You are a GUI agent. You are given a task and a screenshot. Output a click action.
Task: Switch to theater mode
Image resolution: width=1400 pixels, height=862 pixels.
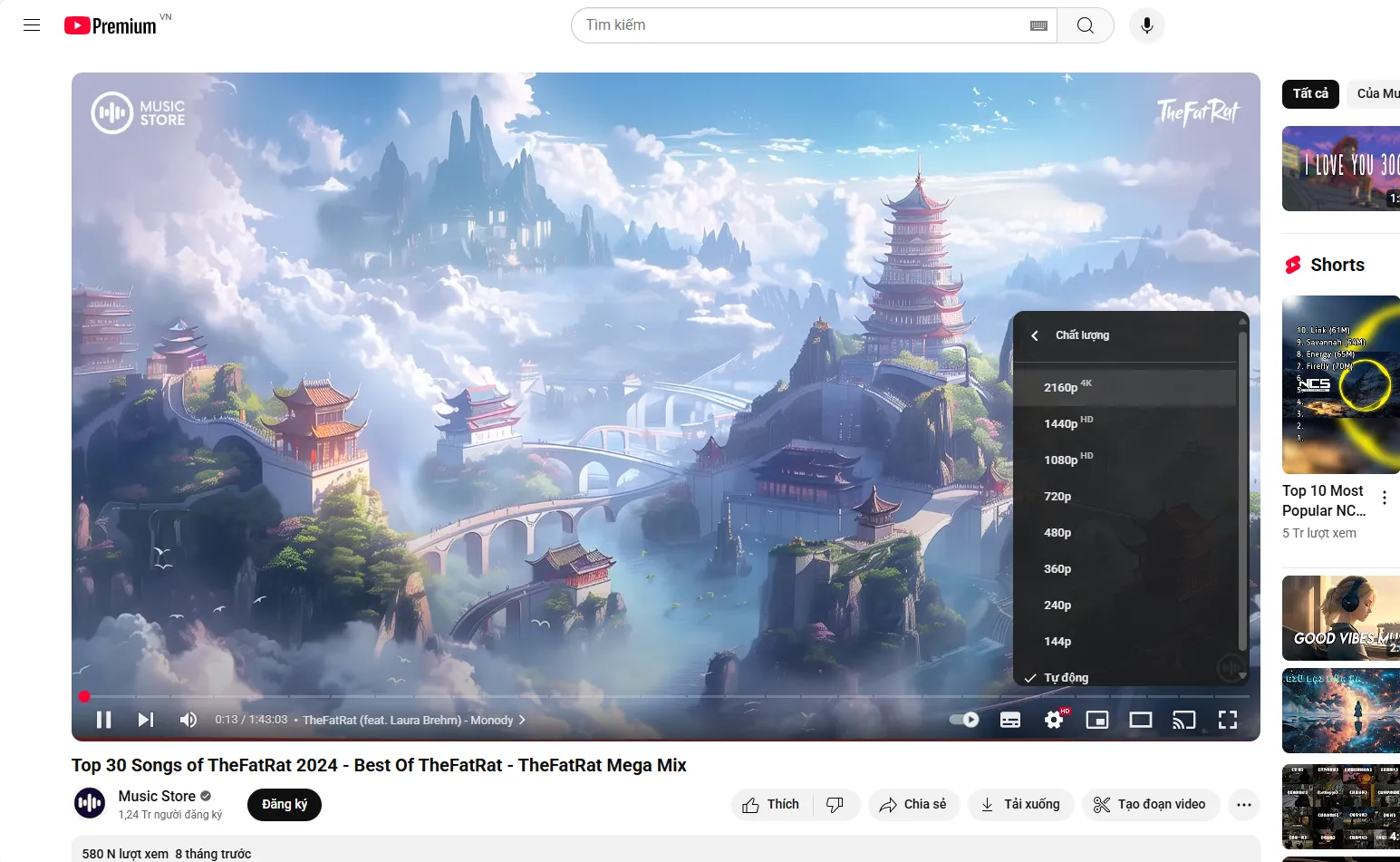[x=1140, y=719]
